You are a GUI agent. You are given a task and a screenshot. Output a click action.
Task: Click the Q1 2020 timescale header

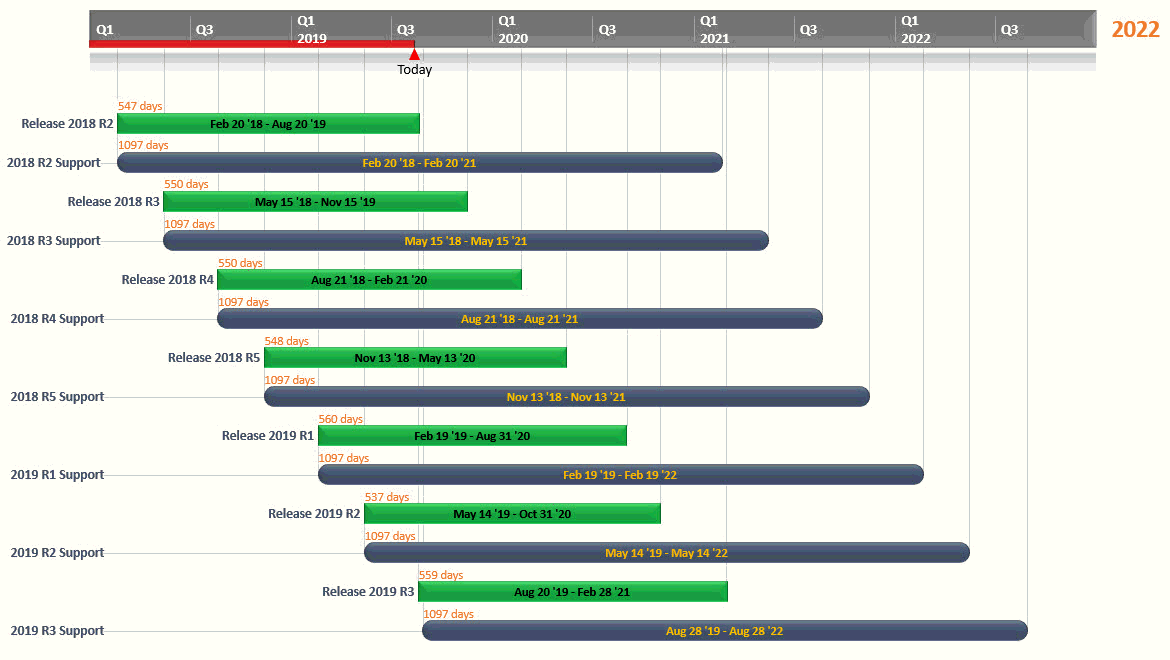click(x=512, y=30)
